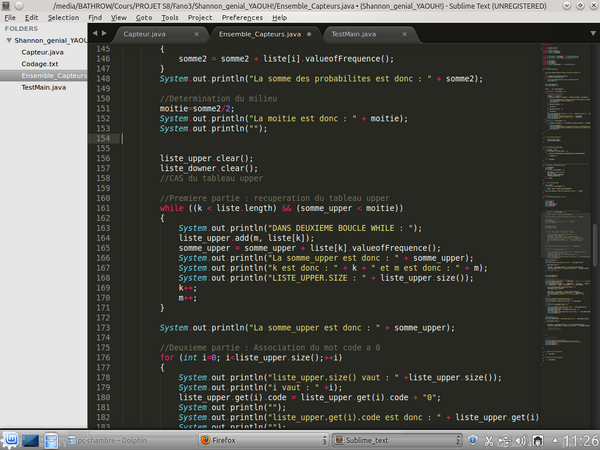Image resolution: width=600 pixels, height=450 pixels.
Task: Click the Firefox icon in taskbar
Action: click(x=205, y=440)
